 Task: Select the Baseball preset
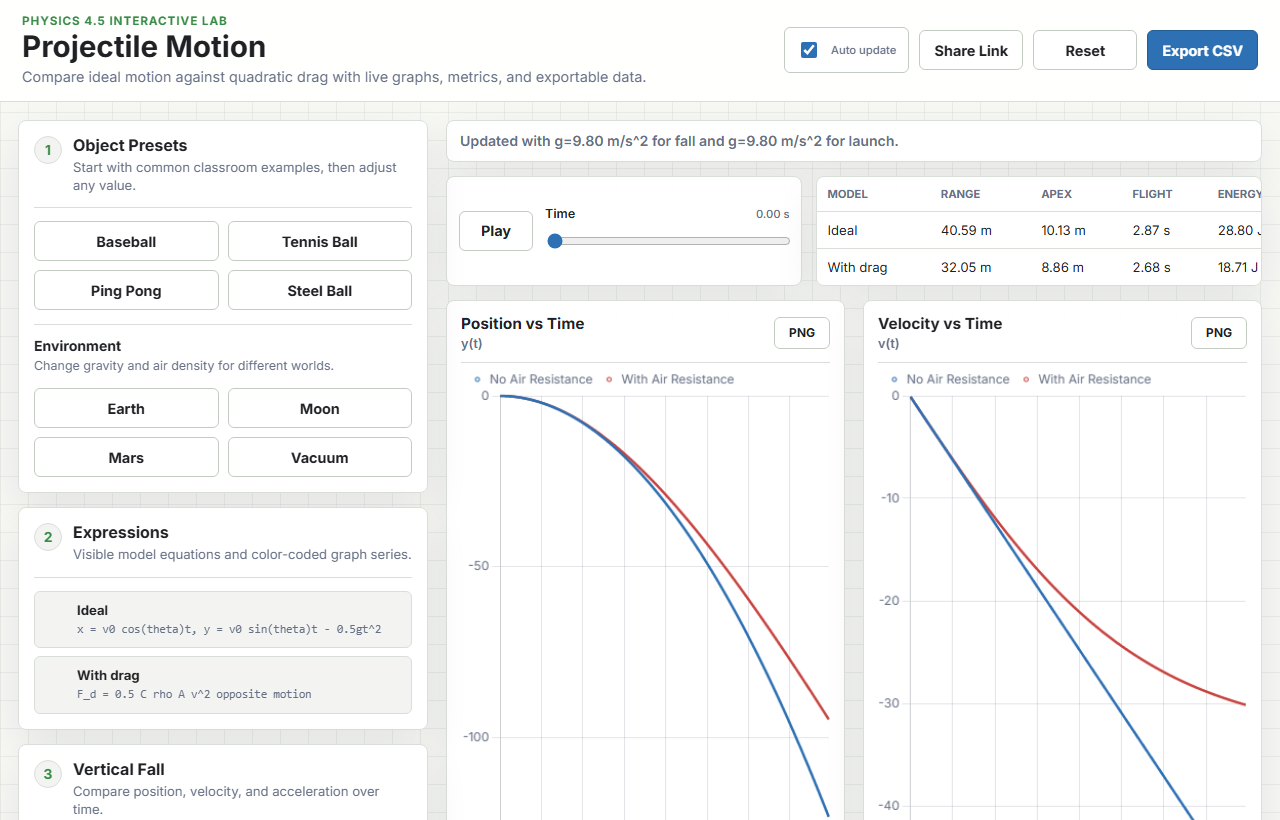(126, 241)
